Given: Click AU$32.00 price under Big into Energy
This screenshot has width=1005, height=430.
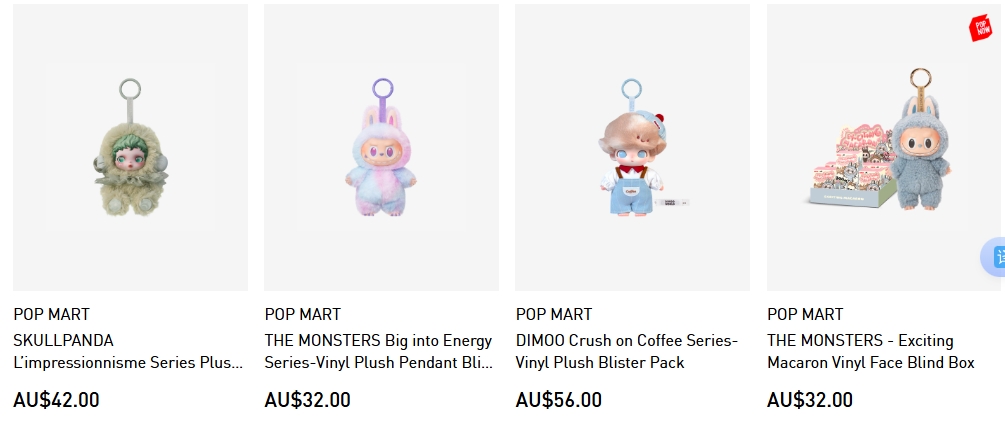Looking at the screenshot, I should pyautogui.click(x=308, y=400).
